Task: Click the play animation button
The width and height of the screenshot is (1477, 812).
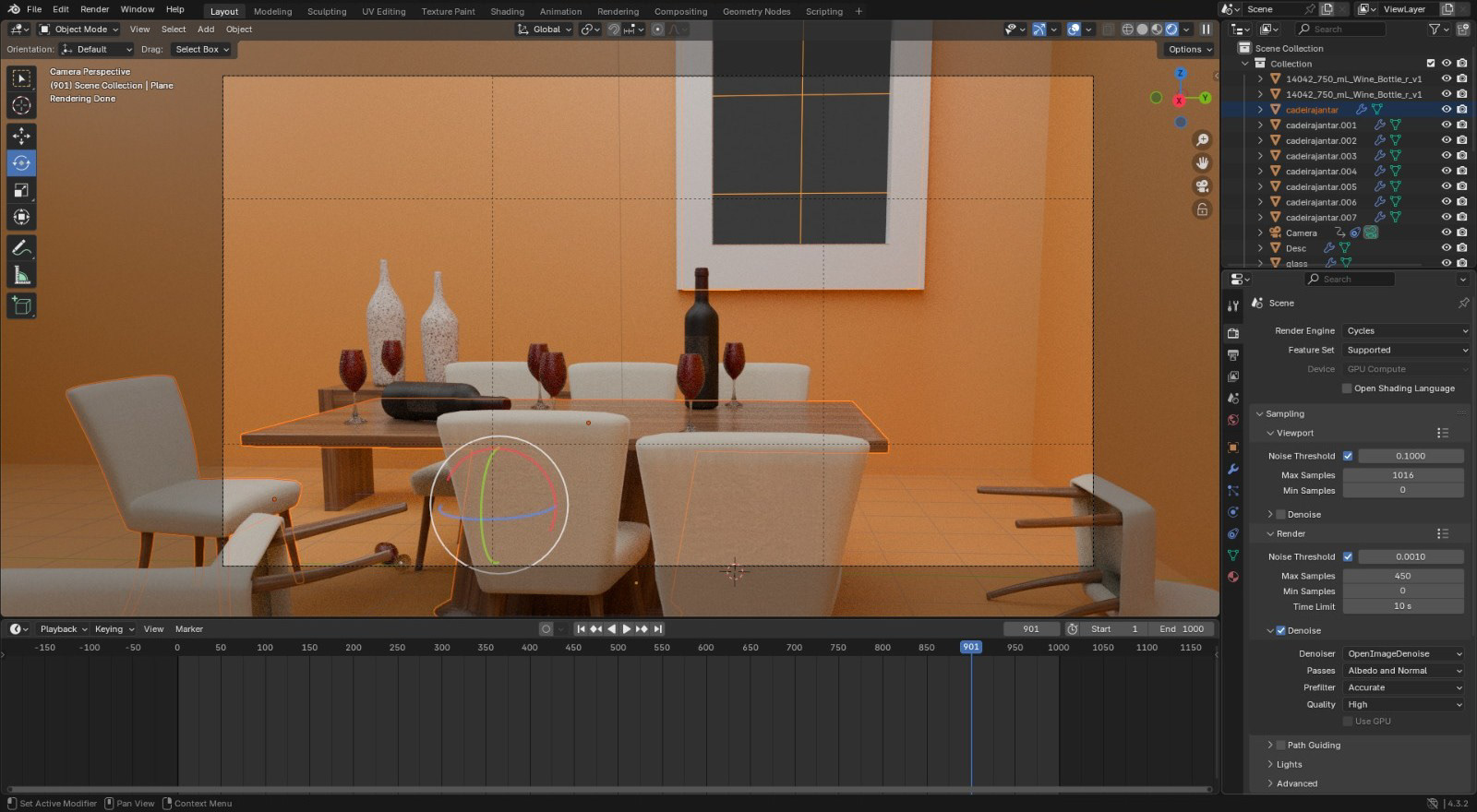Action: pos(627,629)
